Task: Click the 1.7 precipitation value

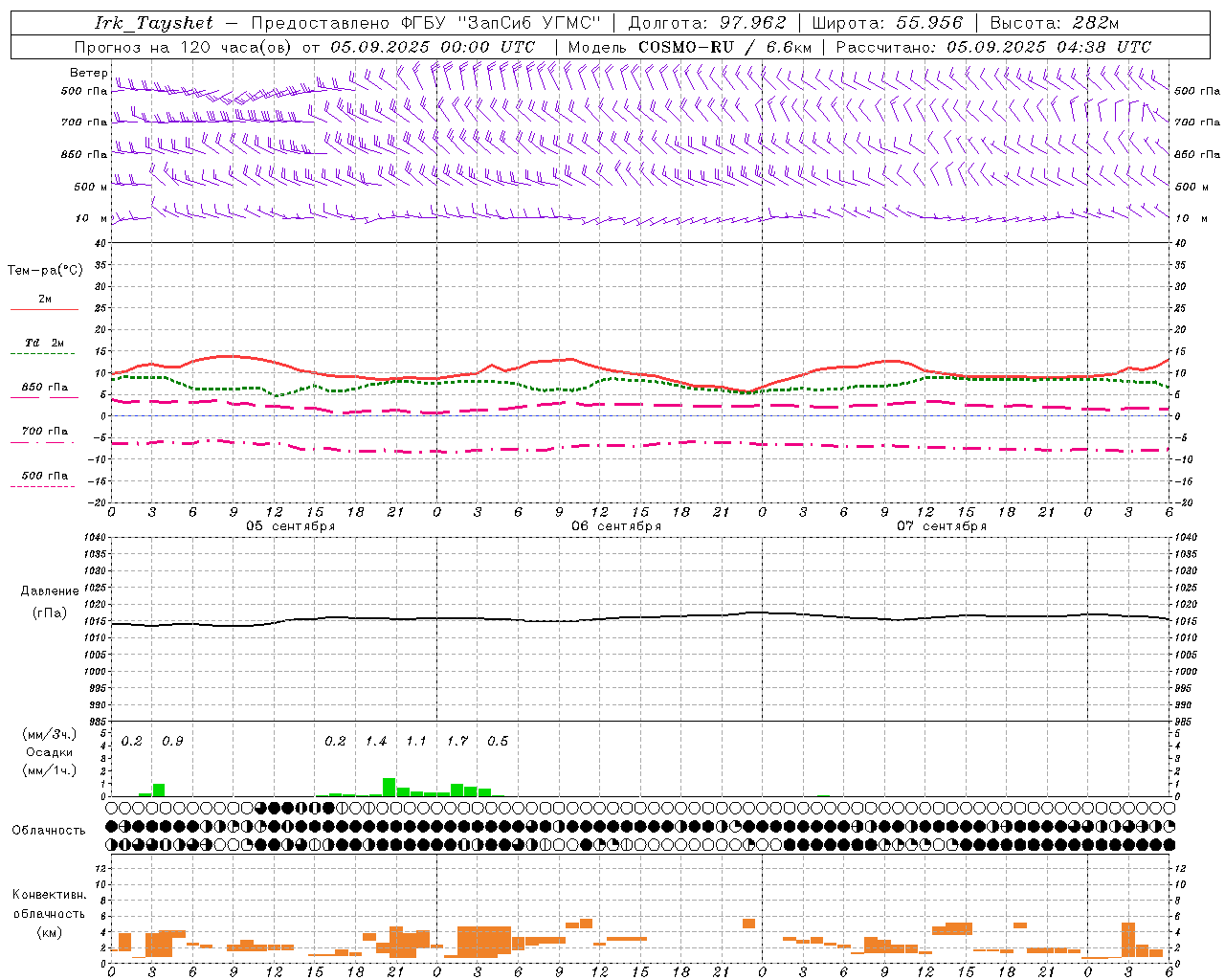Action: (457, 741)
